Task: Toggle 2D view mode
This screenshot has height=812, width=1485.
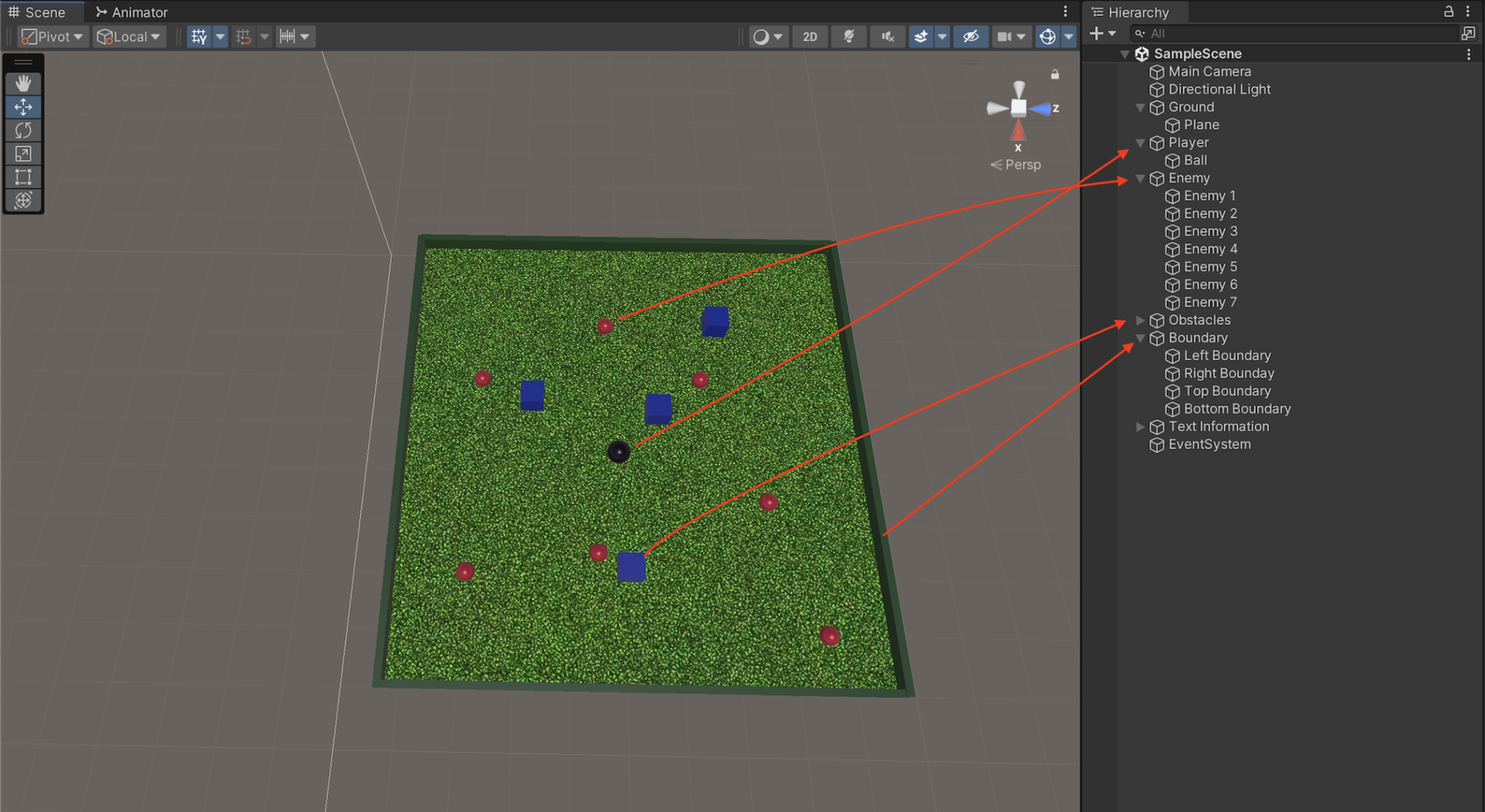Action: 810,36
